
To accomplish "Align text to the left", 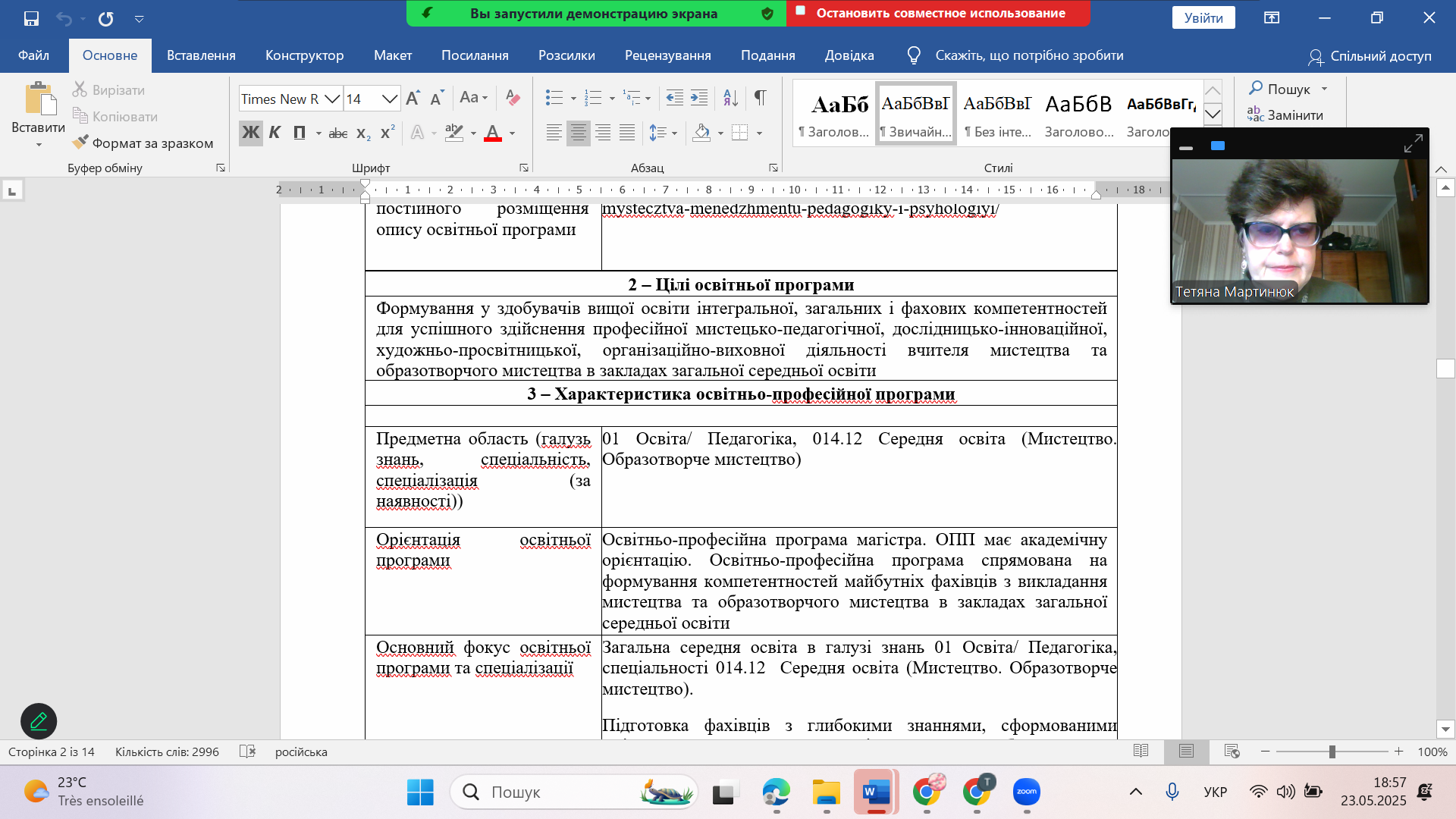I will [x=554, y=133].
